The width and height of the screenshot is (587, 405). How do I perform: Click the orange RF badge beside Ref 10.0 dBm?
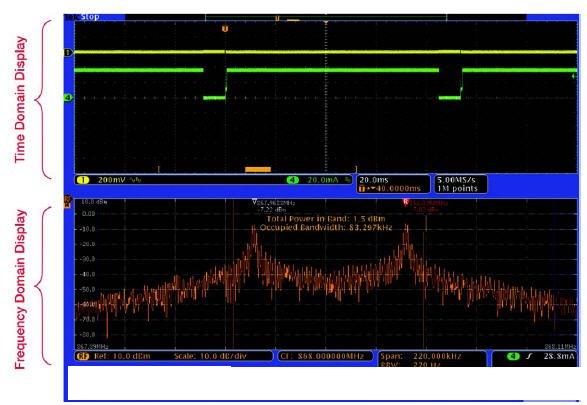pos(82,356)
